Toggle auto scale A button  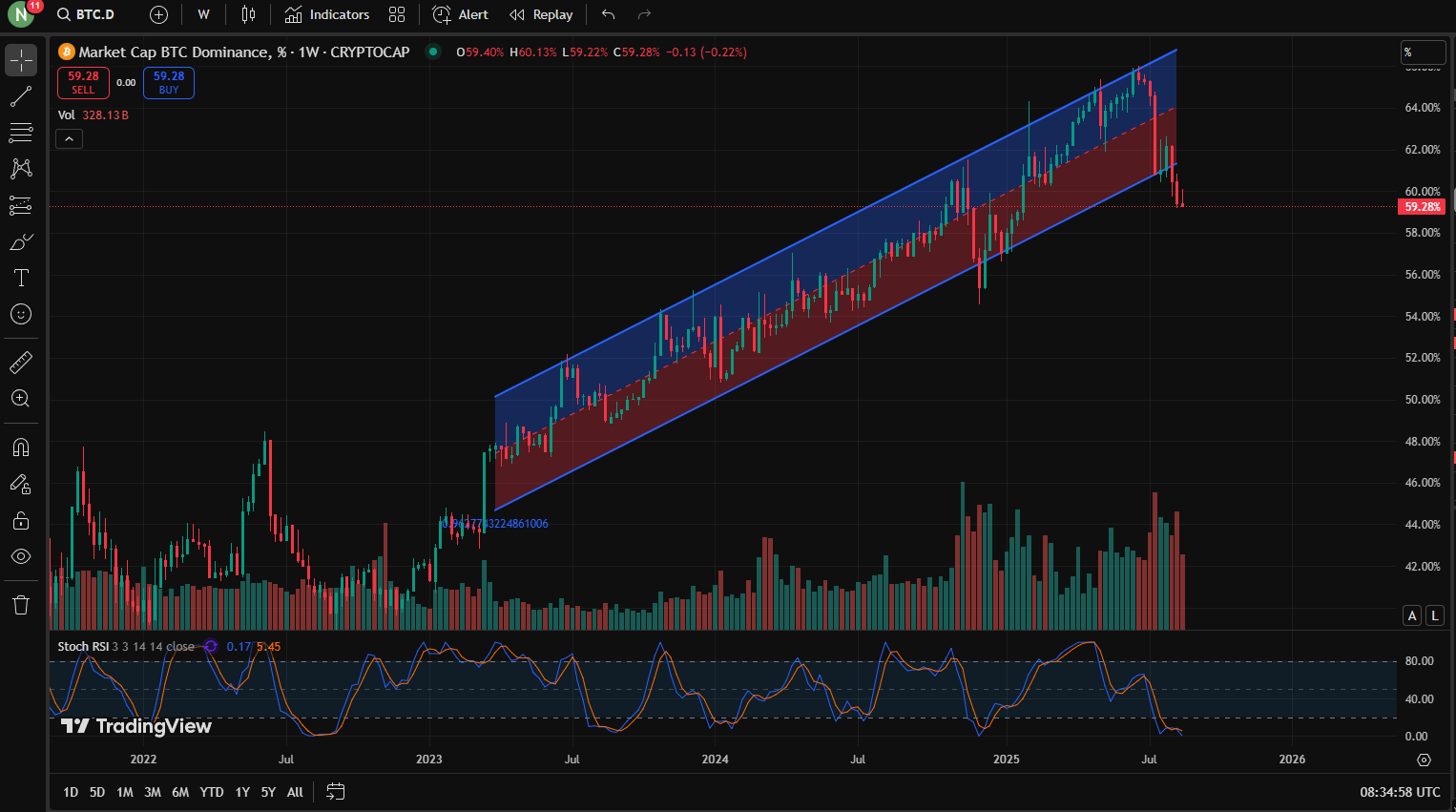pyautogui.click(x=1412, y=615)
